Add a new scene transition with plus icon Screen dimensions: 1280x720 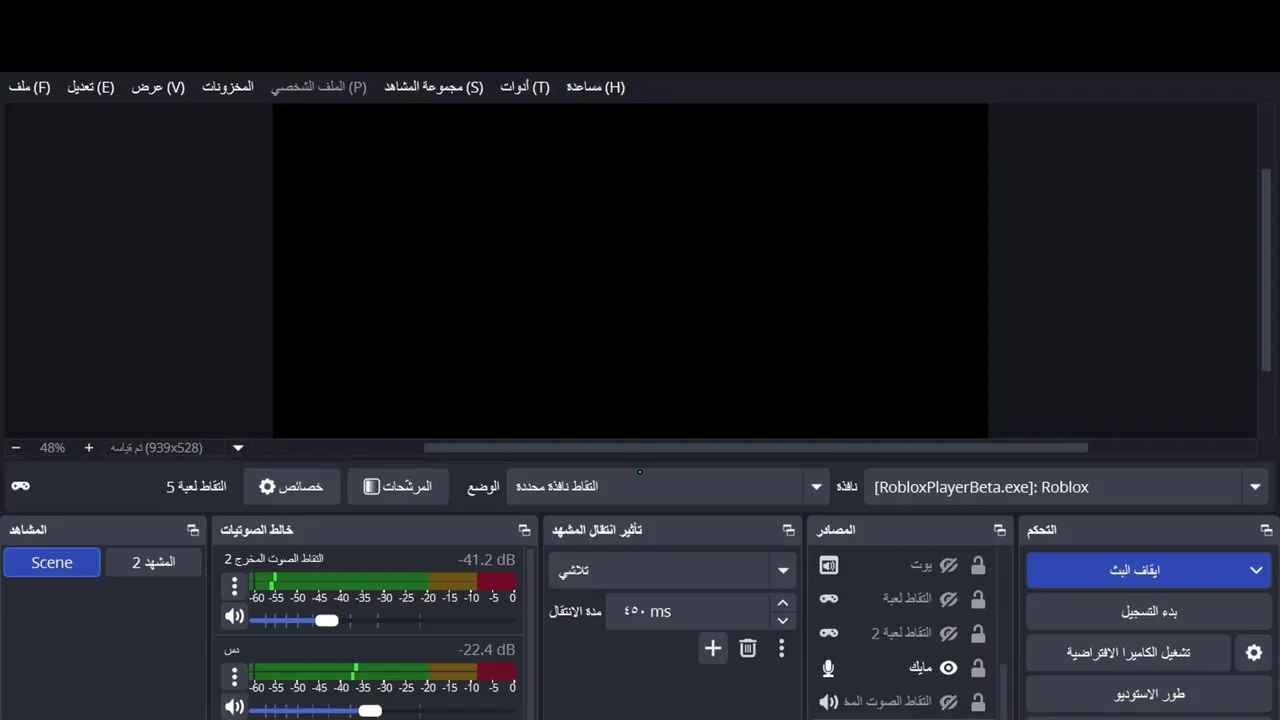pyautogui.click(x=712, y=648)
